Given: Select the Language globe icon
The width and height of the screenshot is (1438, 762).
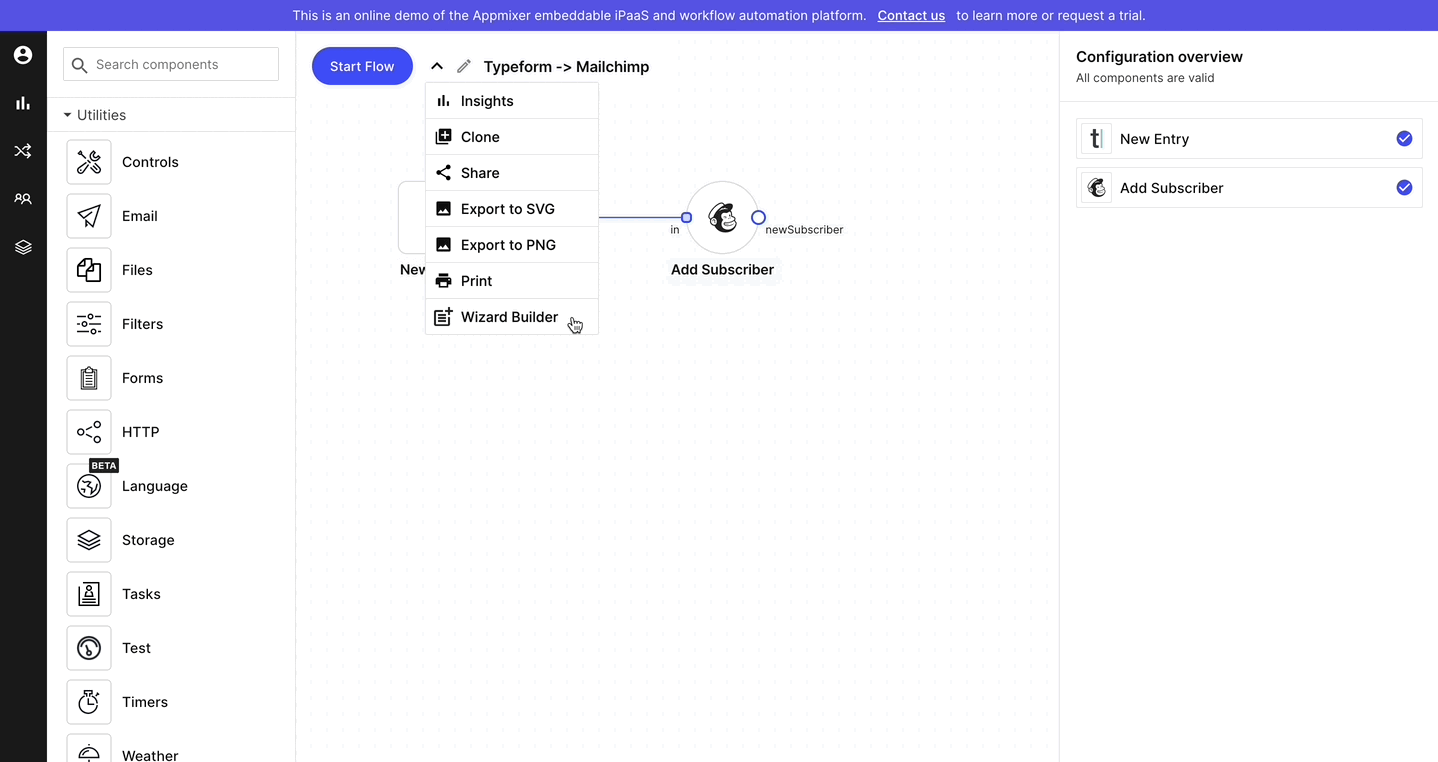Looking at the screenshot, I should (x=89, y=486).
